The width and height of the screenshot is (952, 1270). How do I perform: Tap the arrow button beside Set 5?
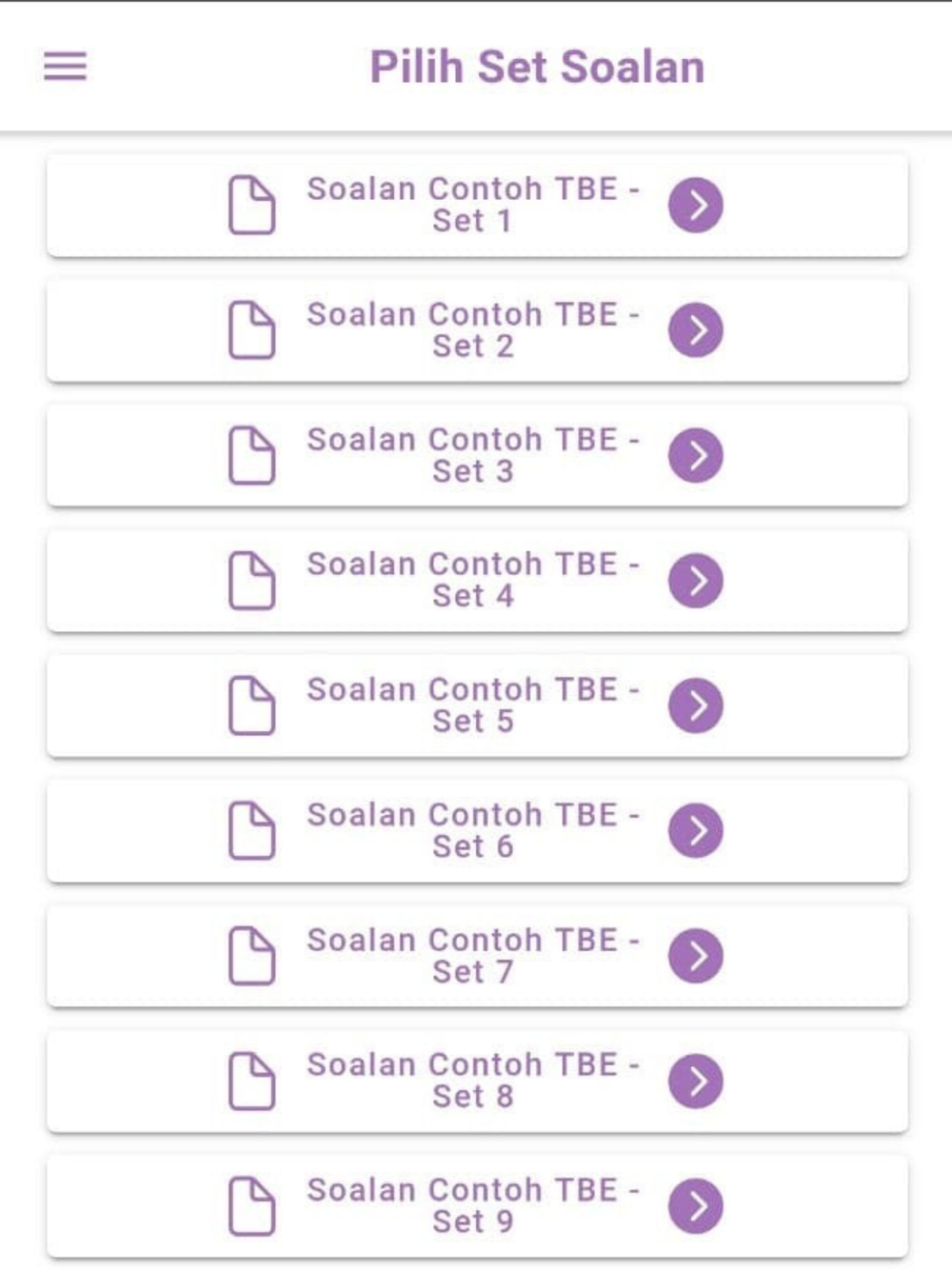coord(695,705)
